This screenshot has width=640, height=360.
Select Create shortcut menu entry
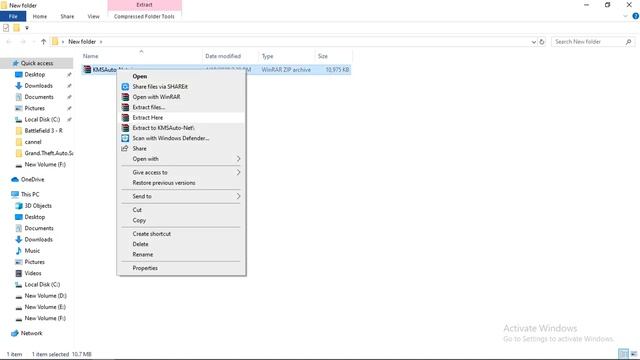click(181, 234)
